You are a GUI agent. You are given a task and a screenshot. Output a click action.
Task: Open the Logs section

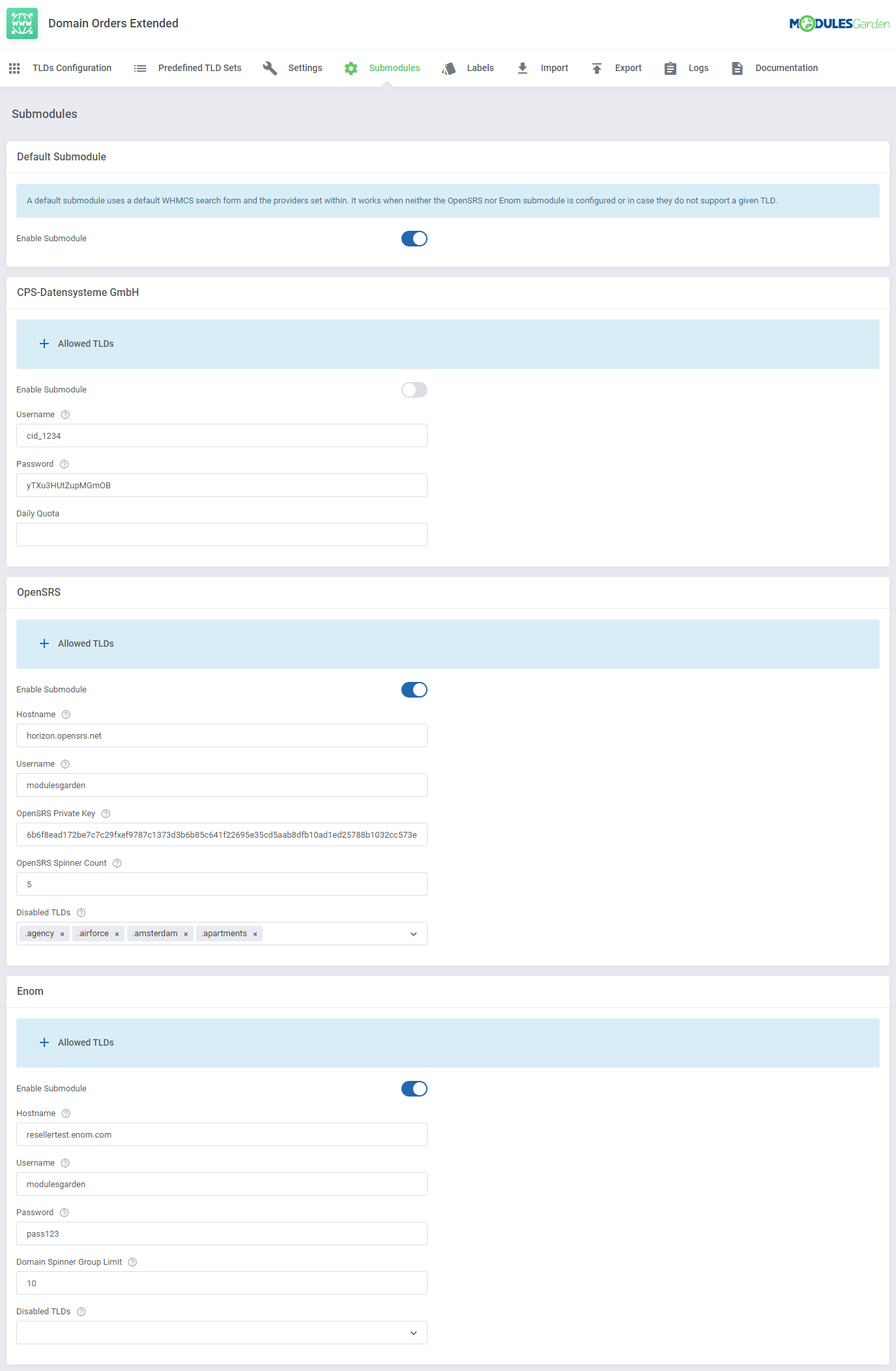tap(687, 68)
